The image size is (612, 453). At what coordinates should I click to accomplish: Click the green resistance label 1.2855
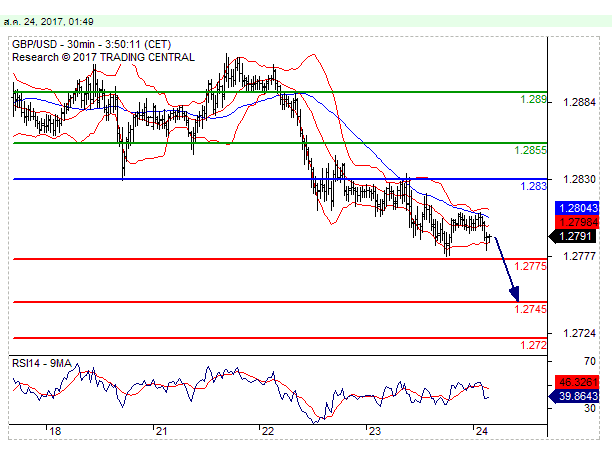coord(530,150)
